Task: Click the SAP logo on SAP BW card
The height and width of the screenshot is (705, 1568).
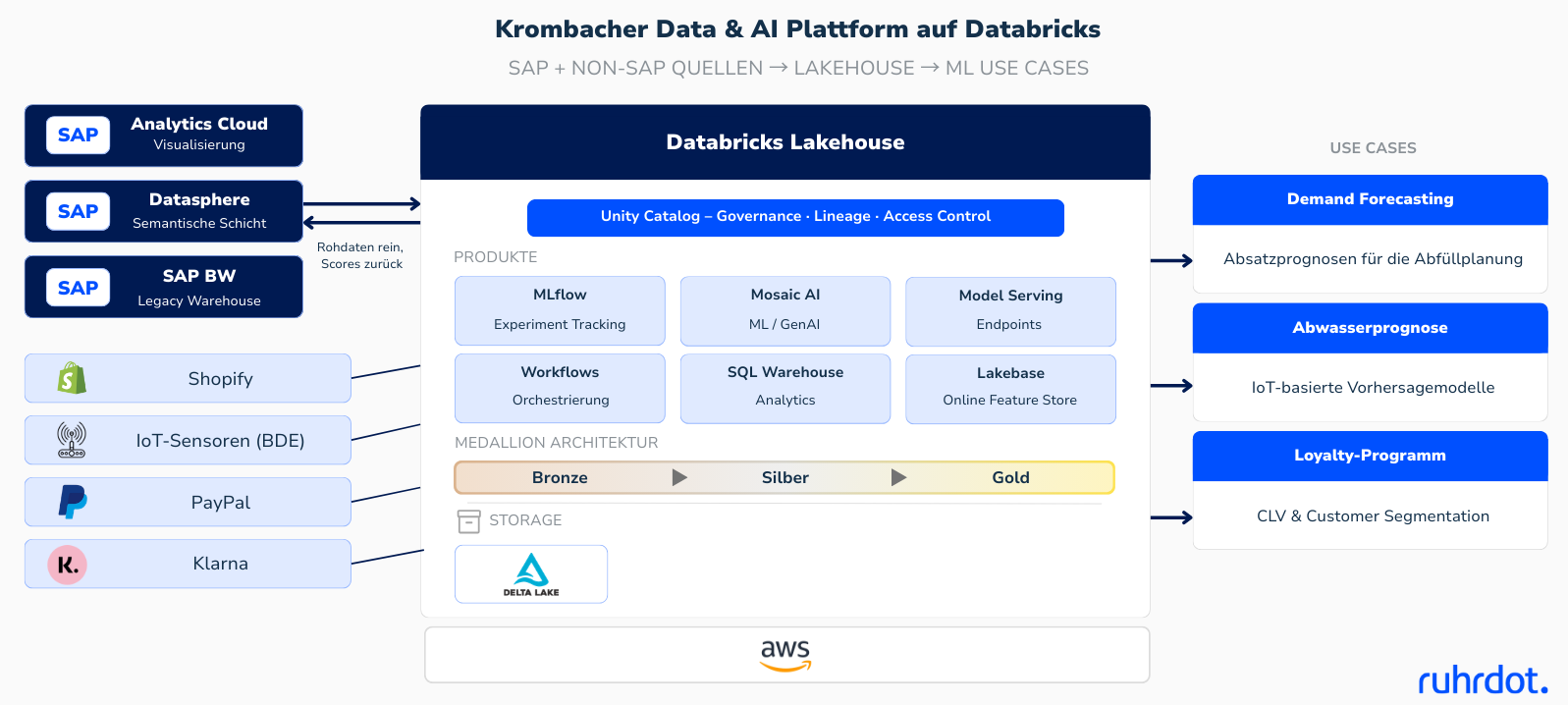Action: [x=78, y=288]
